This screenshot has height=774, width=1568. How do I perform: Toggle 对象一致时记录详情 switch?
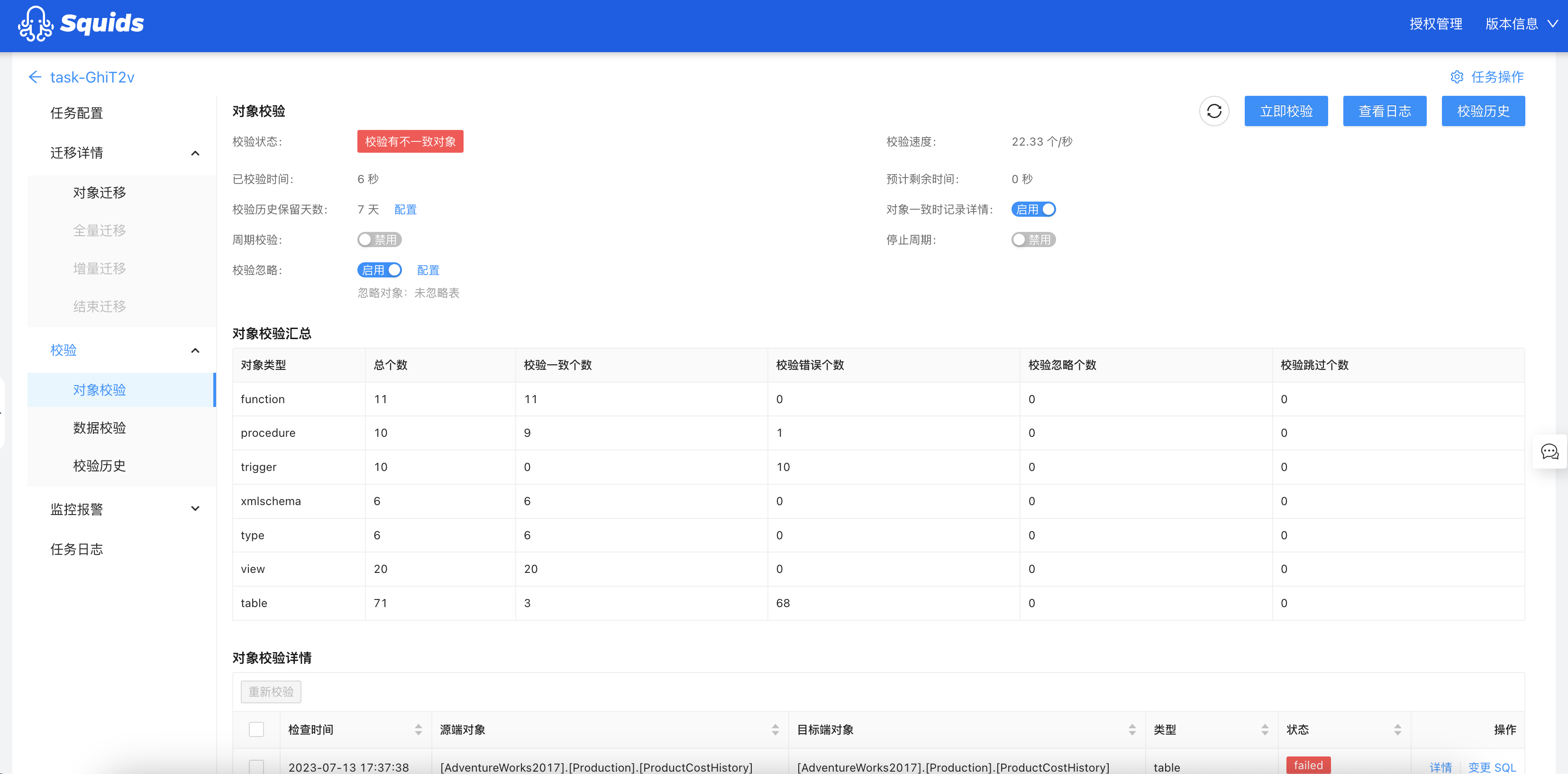(x=1033, y=210)
